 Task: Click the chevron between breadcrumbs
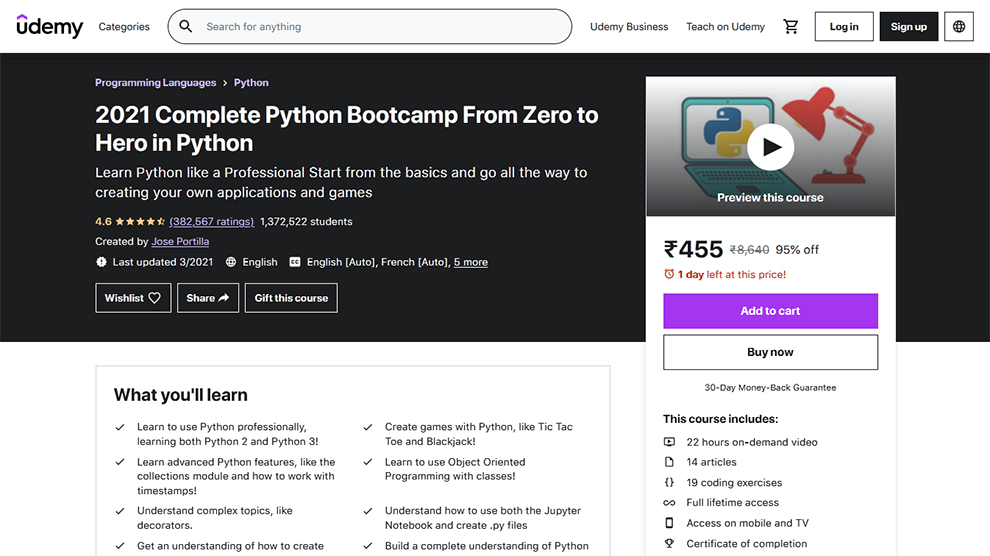pos(225,83)
